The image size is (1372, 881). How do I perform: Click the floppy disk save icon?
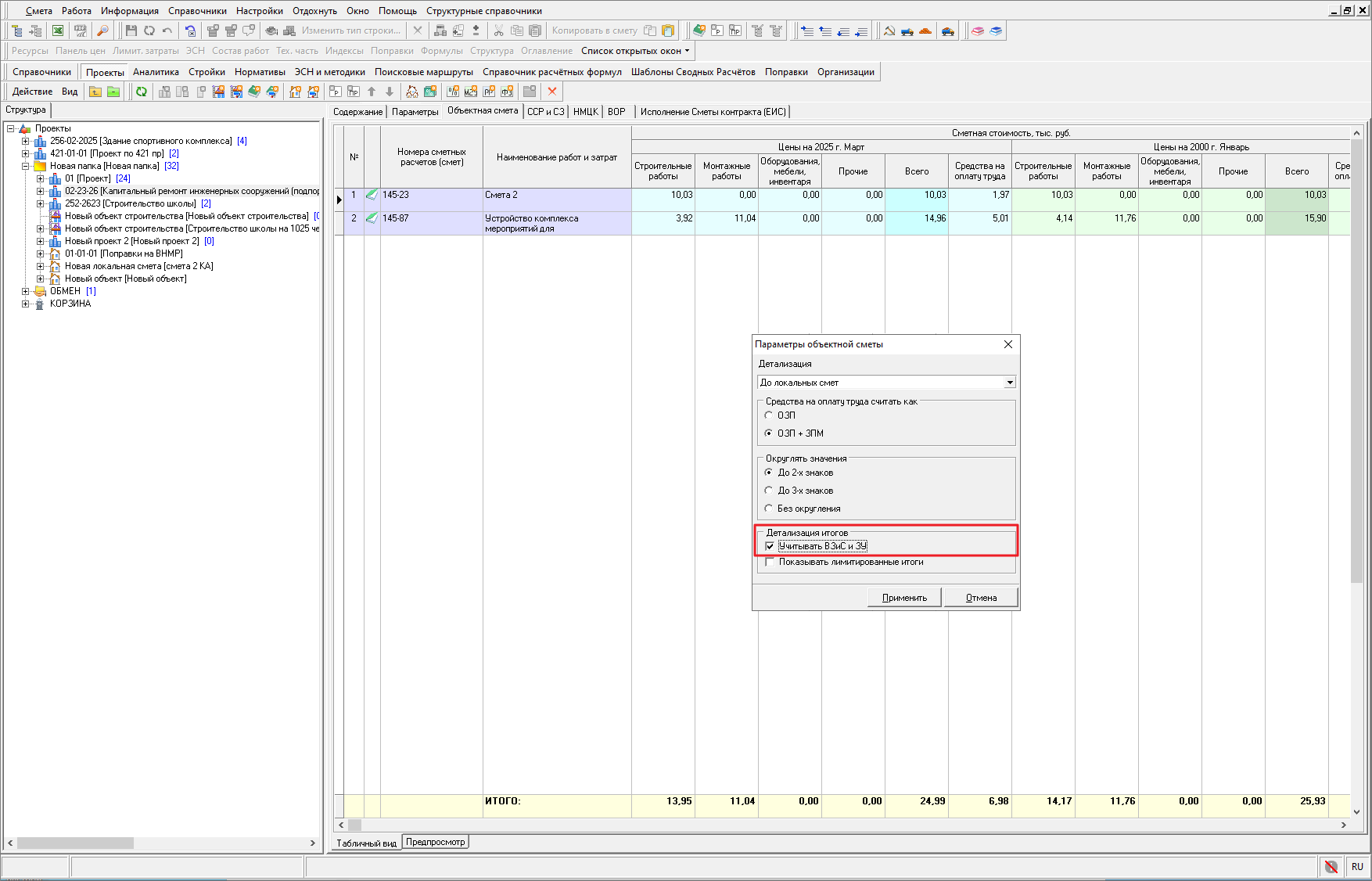(x=131, y=31)
